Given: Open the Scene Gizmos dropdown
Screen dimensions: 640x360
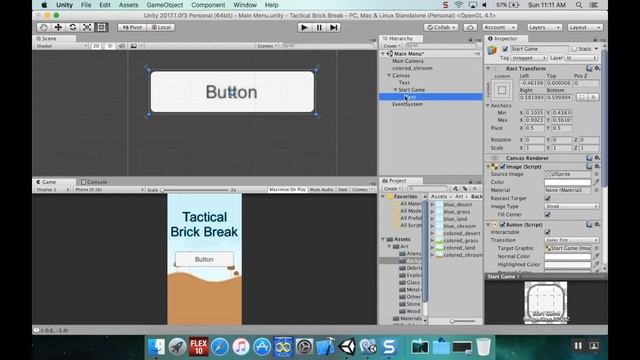Looking at the screenshot, I should tap(267, 46).
